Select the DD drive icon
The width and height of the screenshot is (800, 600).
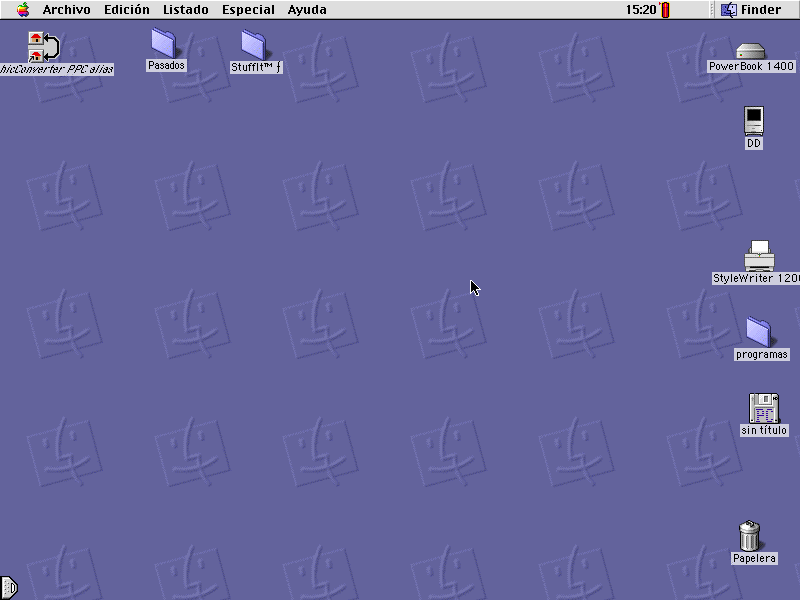pos(754,120)
